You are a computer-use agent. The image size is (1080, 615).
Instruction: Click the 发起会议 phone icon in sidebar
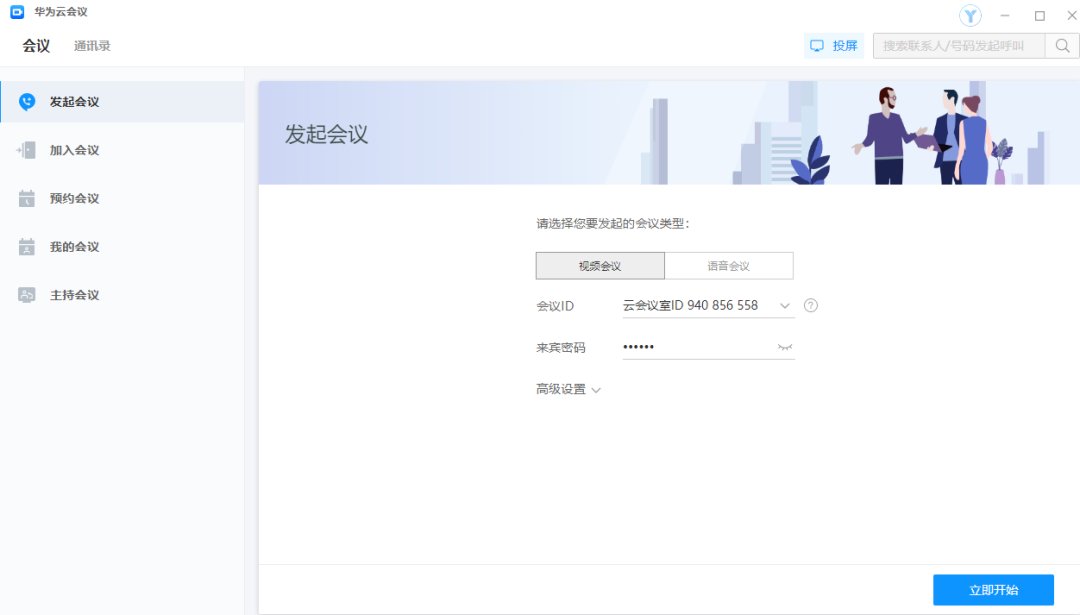click(x=27, y=102)
